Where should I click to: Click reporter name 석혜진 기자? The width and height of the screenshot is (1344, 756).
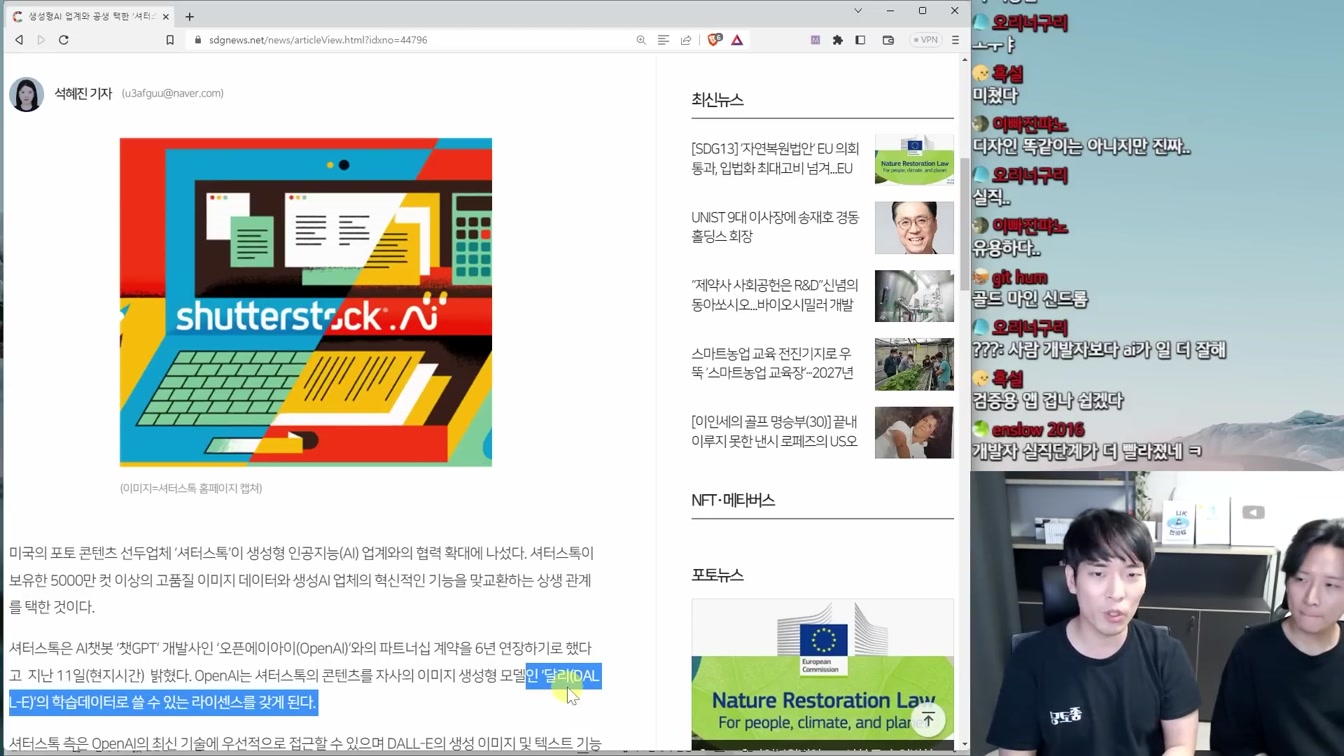click(x=83, y=93)
